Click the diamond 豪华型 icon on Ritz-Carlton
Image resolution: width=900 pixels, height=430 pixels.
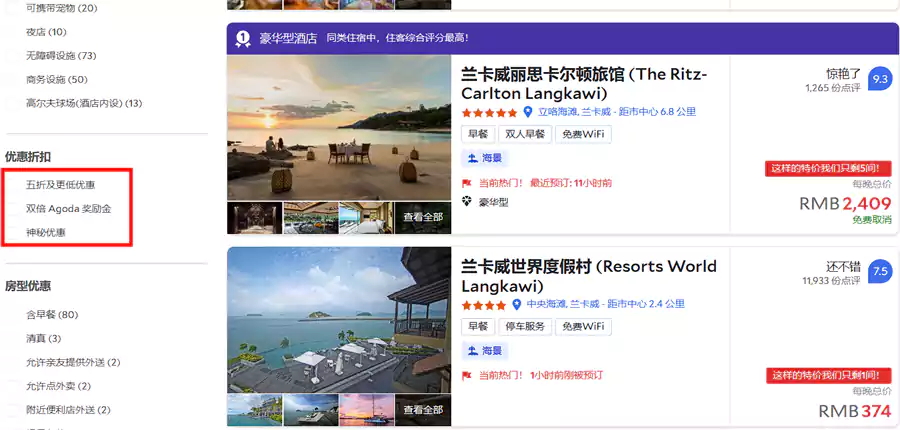(x=466, y=202)
